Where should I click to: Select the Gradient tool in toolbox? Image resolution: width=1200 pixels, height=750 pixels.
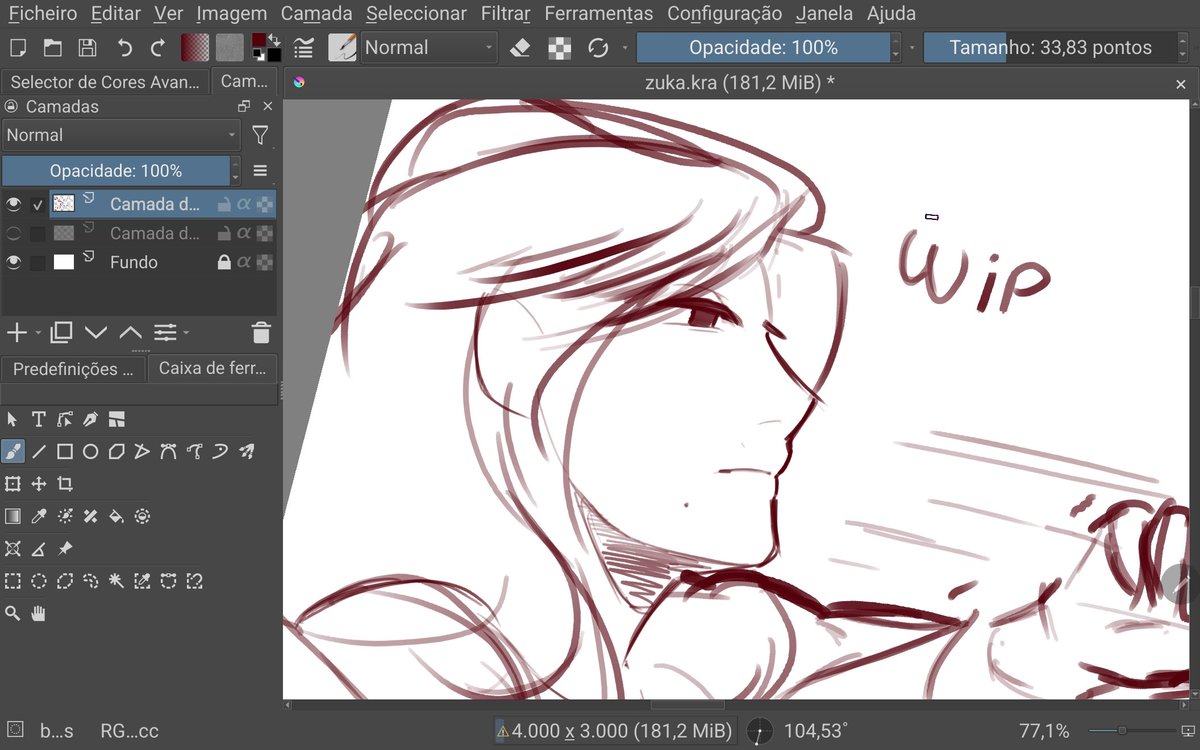point(13,516)
